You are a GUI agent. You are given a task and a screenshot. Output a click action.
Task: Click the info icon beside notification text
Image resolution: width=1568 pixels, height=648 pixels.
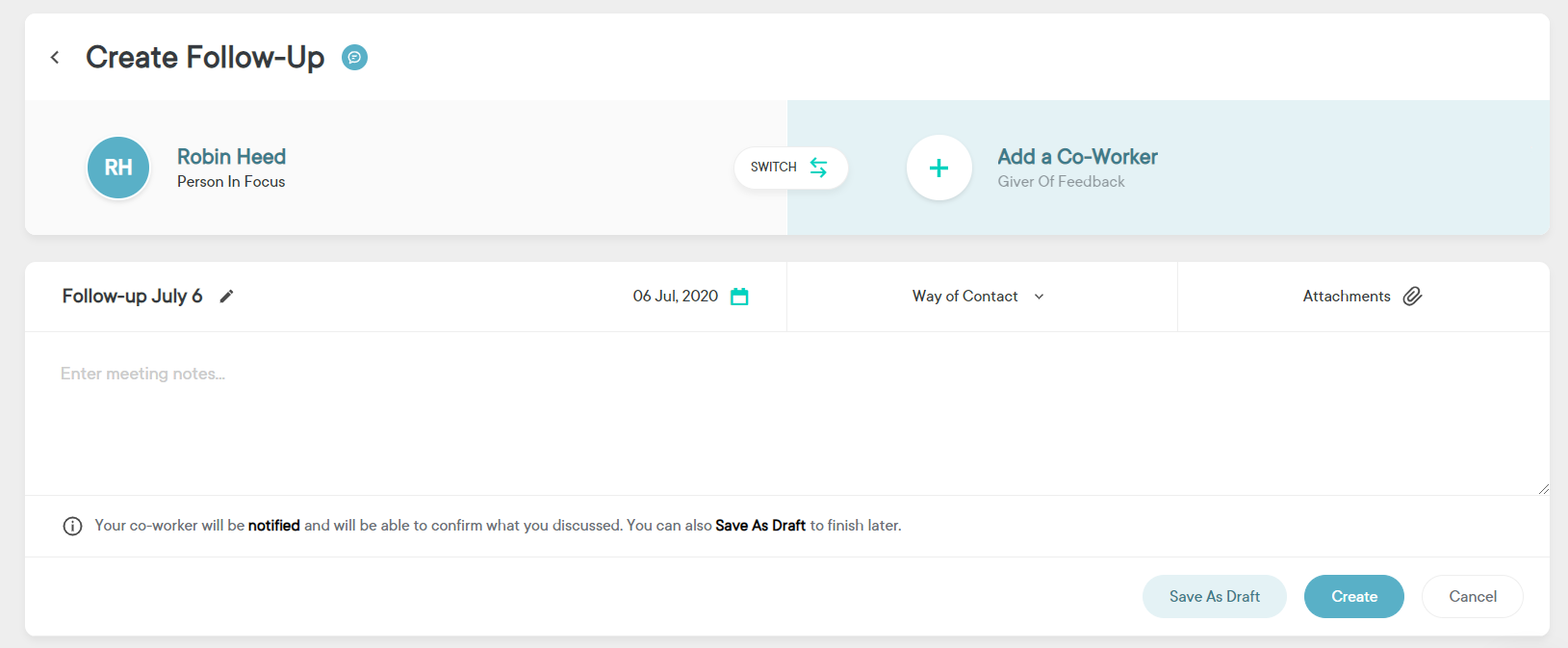pyautogui.click(x=72, y=526)
